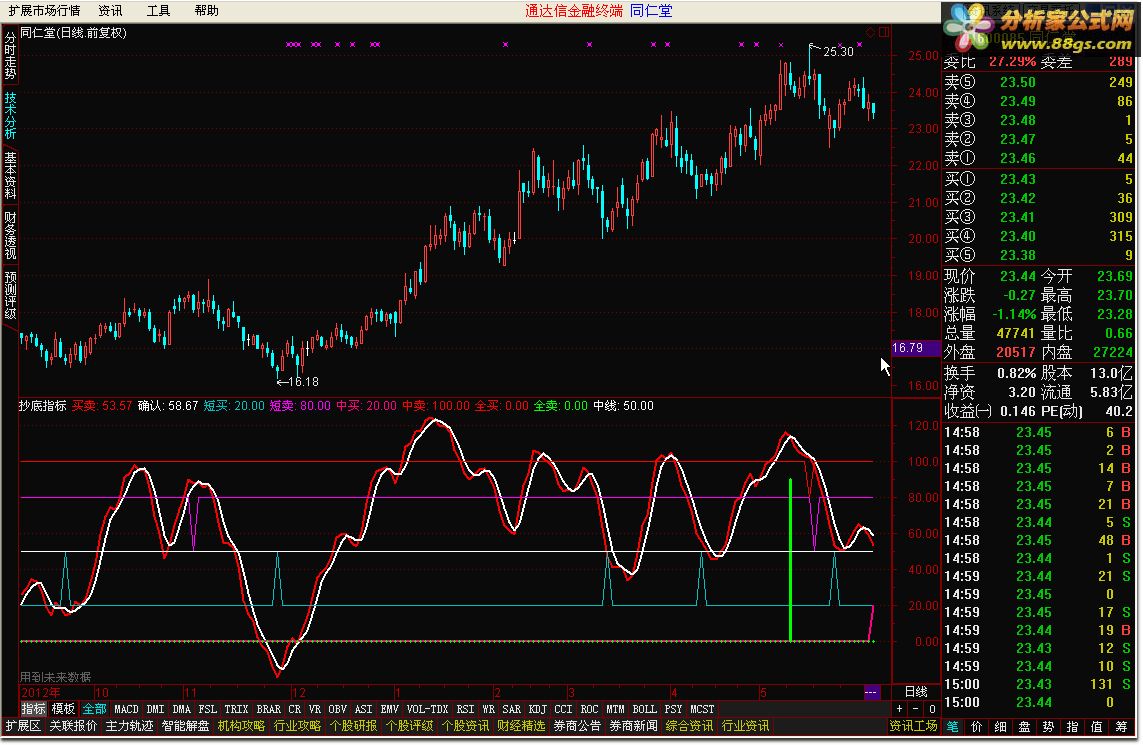1143x745 pixels.
Task: Open the 智能解盘 tab
Action: coord(185,726)
